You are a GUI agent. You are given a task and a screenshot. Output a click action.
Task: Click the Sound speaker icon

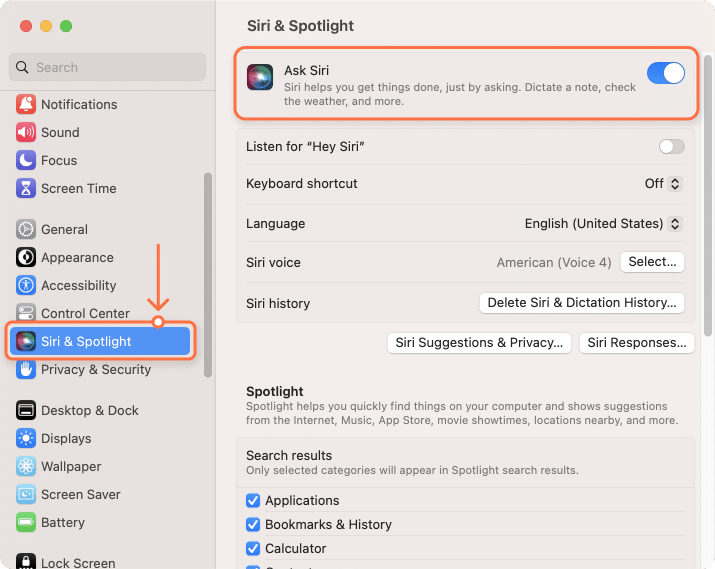tap(26, 132)
